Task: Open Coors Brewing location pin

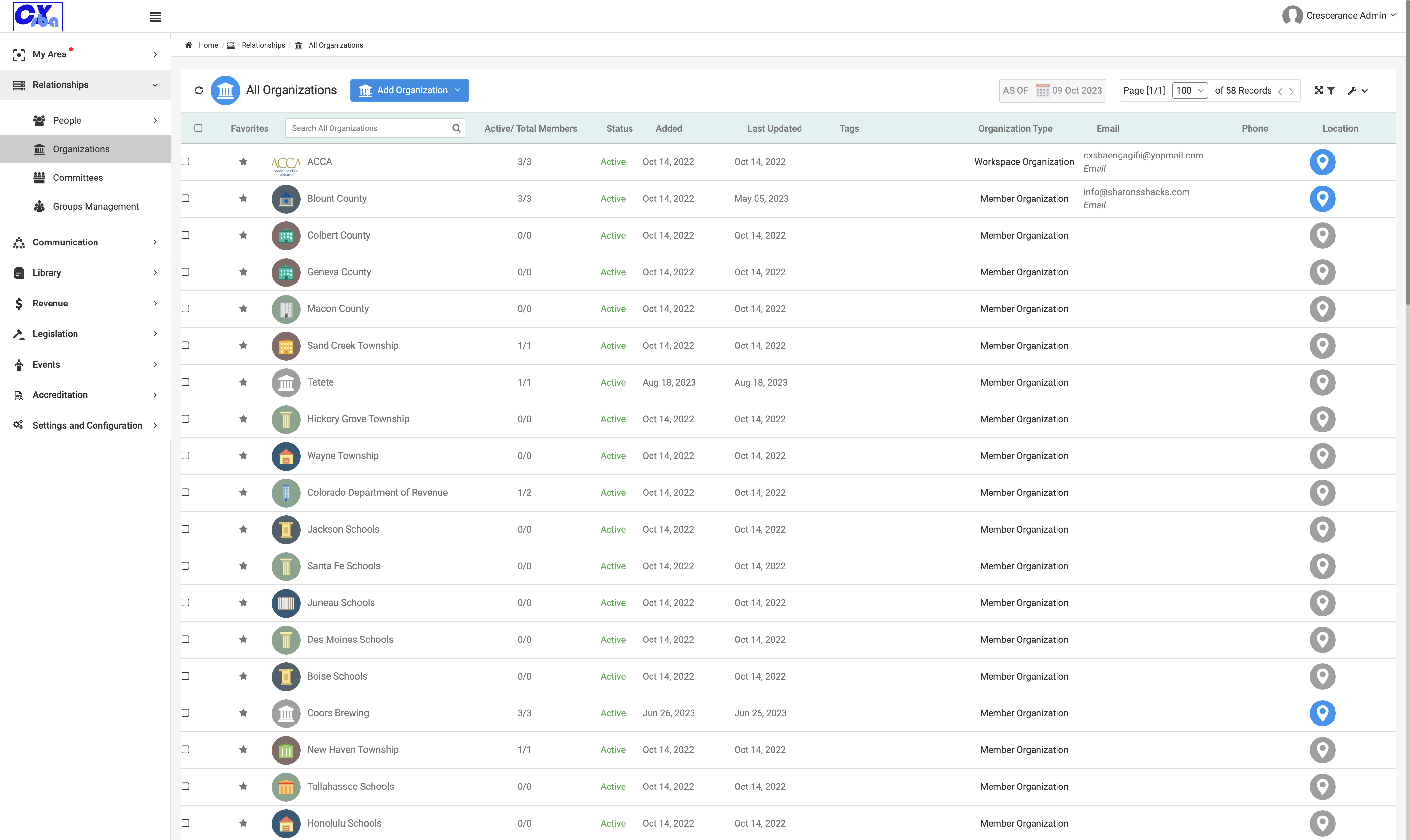Action: pyautogui.click(x=1322, y=713)
